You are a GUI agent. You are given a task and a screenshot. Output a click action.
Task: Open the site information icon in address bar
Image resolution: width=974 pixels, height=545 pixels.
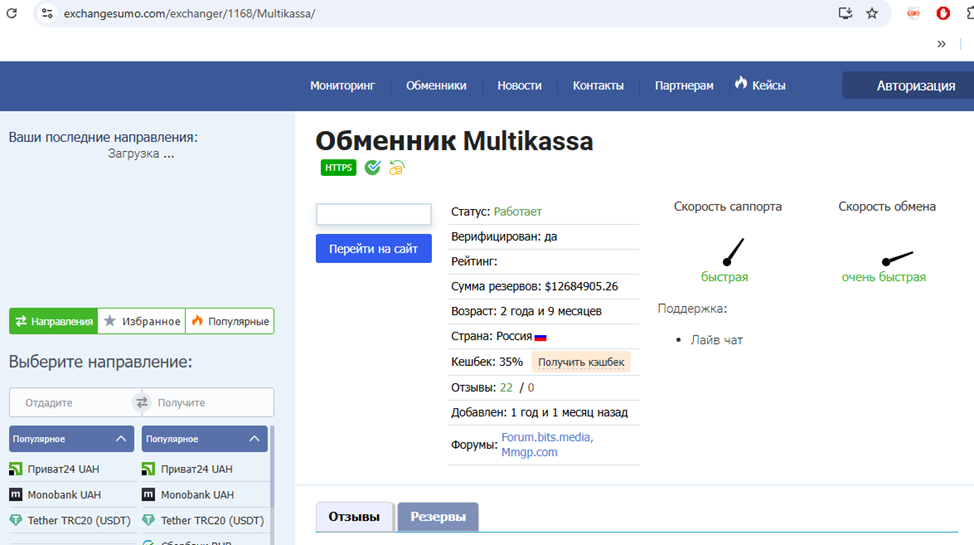(46, 14)
